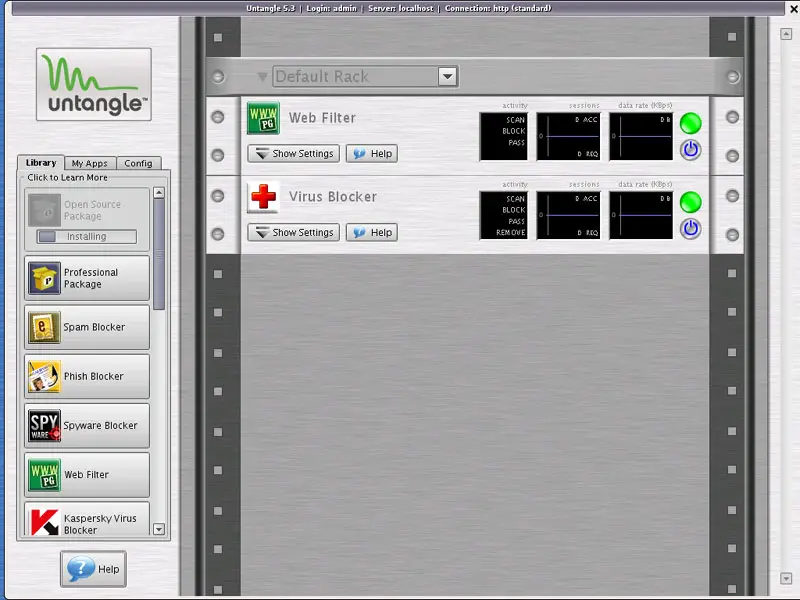Click the library list scrollbar thumb
The height and width of the screenshot is (600, 800).
[x=159, y=255]
